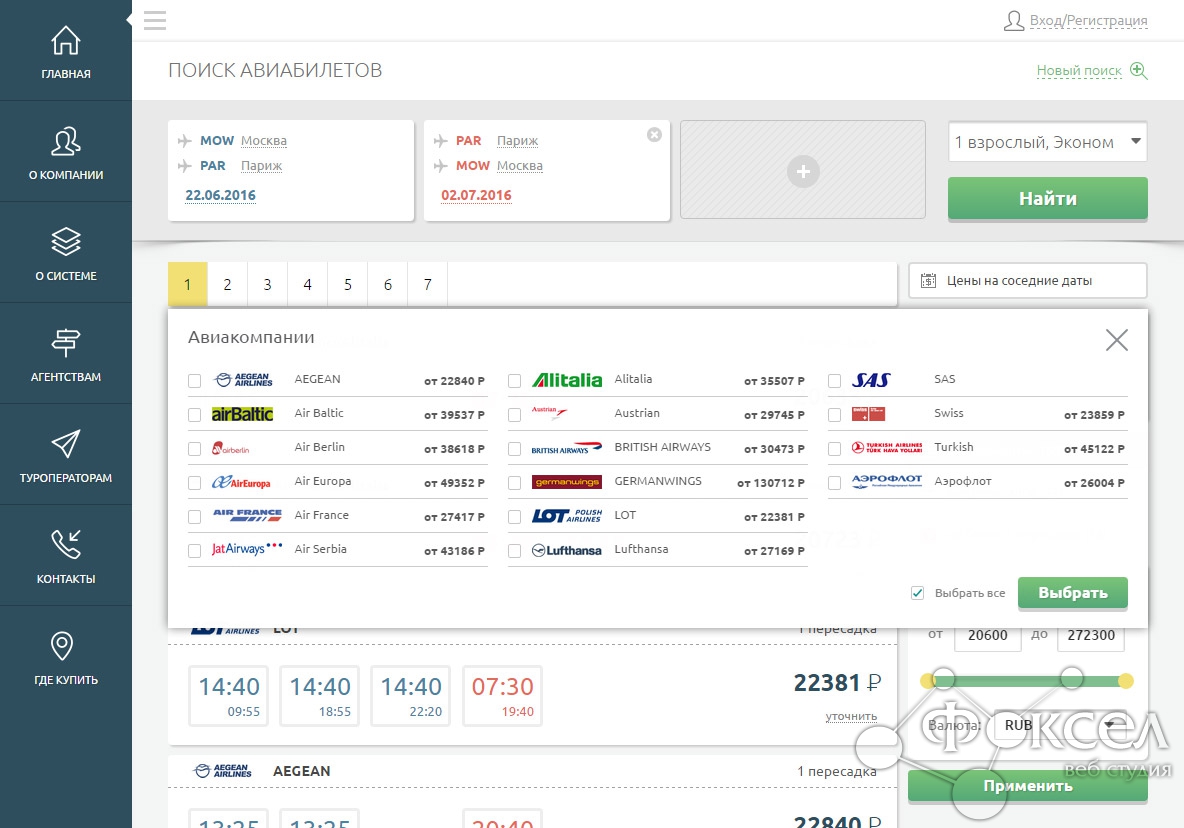The image size is (1184, 828).
Task: Click the Aegean Airlines logo
Action: [x=243, y=380]
